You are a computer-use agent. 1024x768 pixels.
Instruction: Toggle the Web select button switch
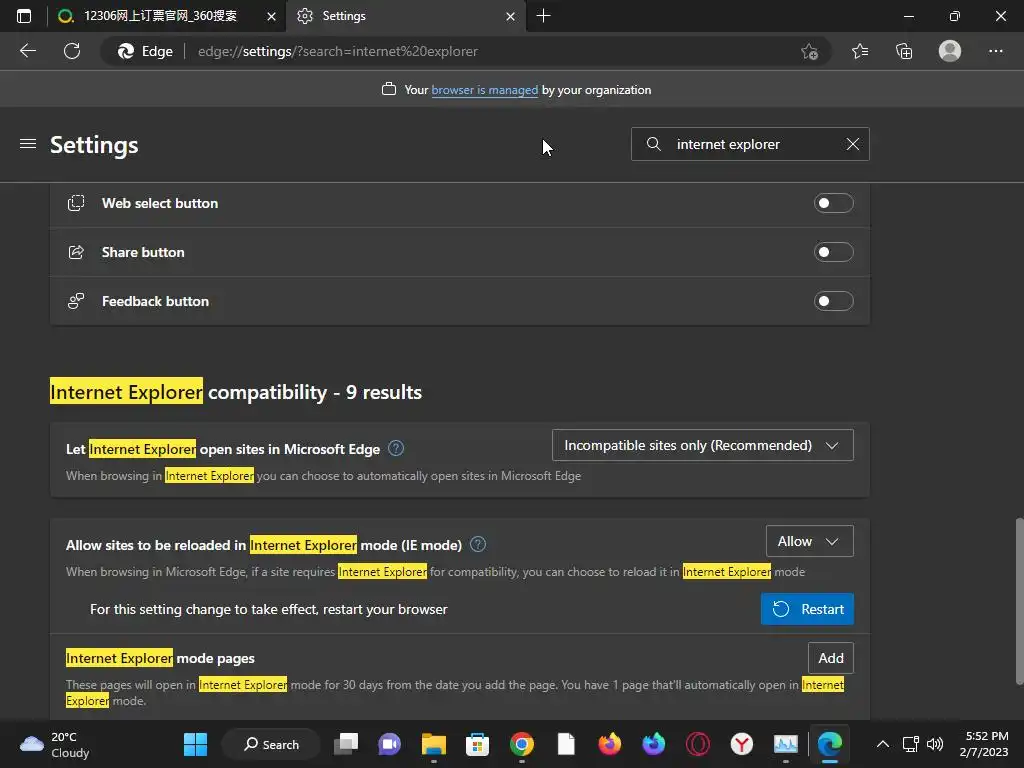[x=833, y=203]
